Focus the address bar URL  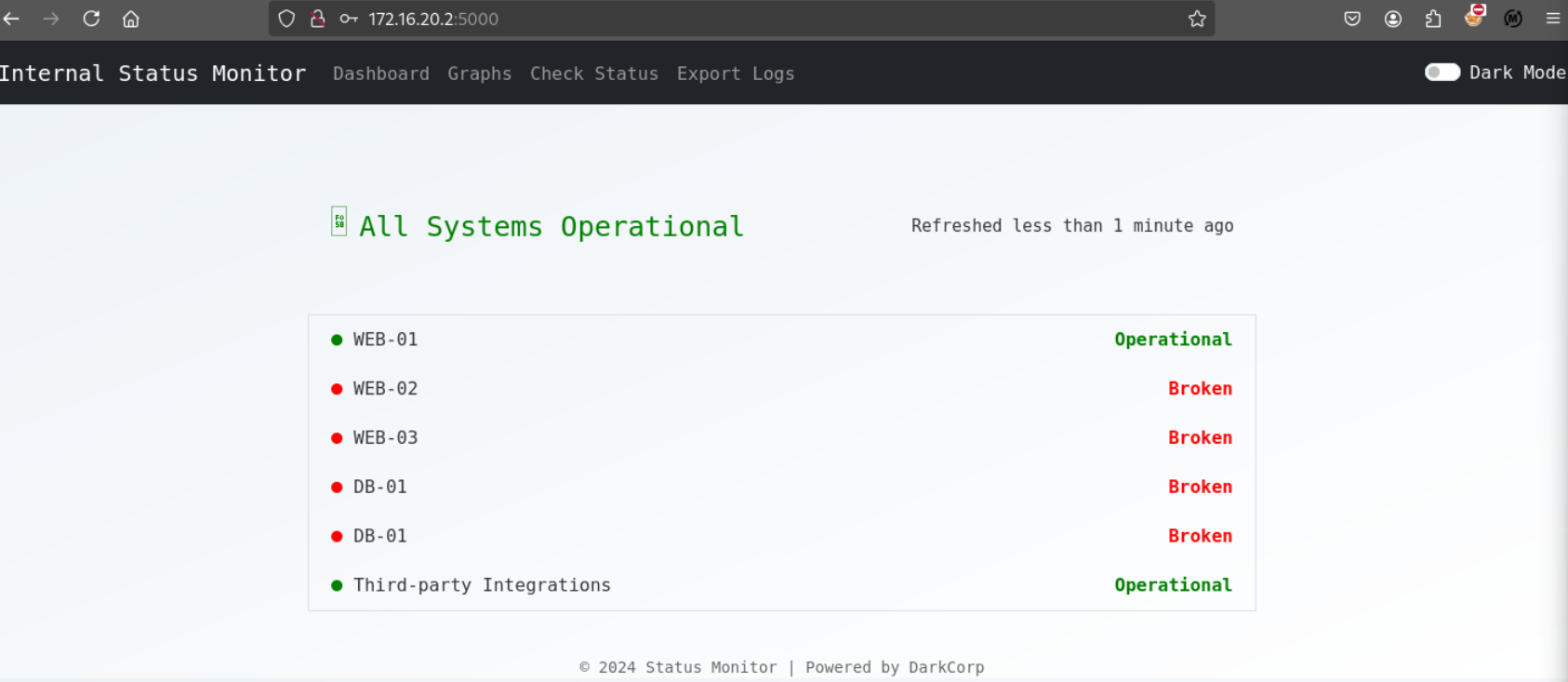(651, 19)
